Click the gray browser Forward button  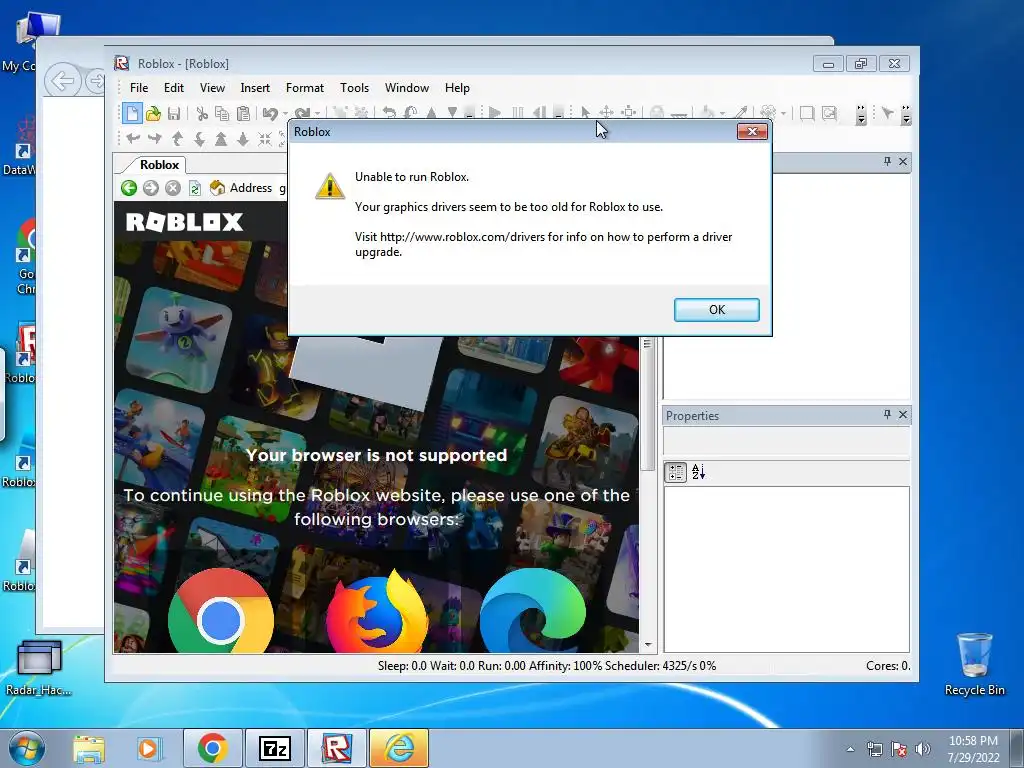(x=151, y=188)
